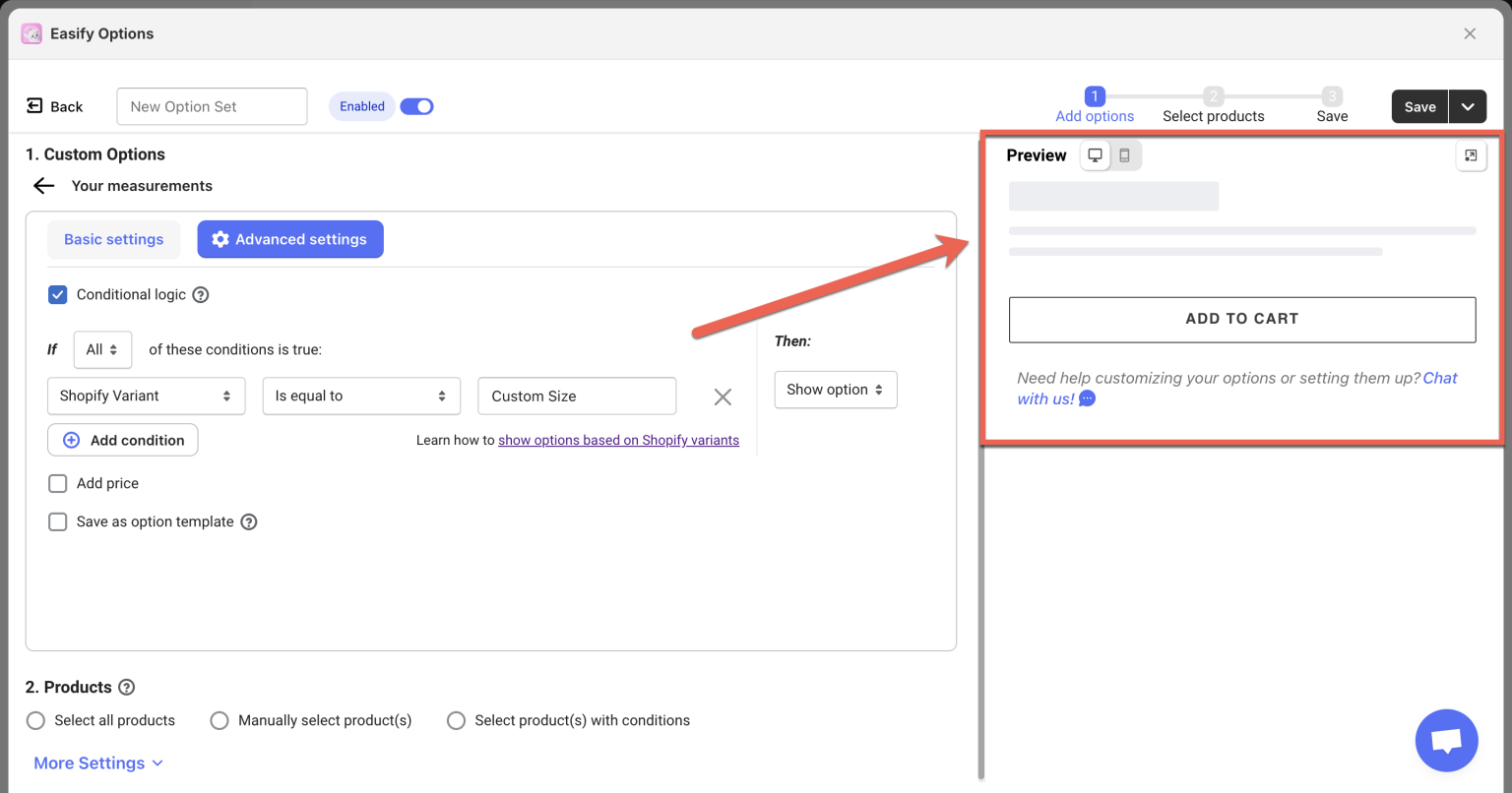The image size is (1512, 793).
Task: Enable the Add price checkbox
Action: pos(57,483)
